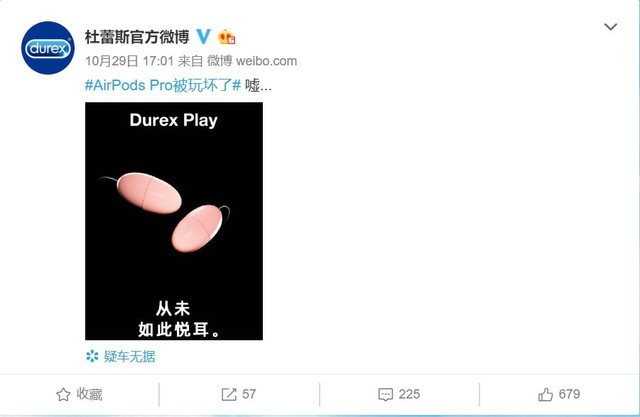Viewport: 640px width, 417px height.
Task: Click the repost count 57
Action: (x=249, y=394)
